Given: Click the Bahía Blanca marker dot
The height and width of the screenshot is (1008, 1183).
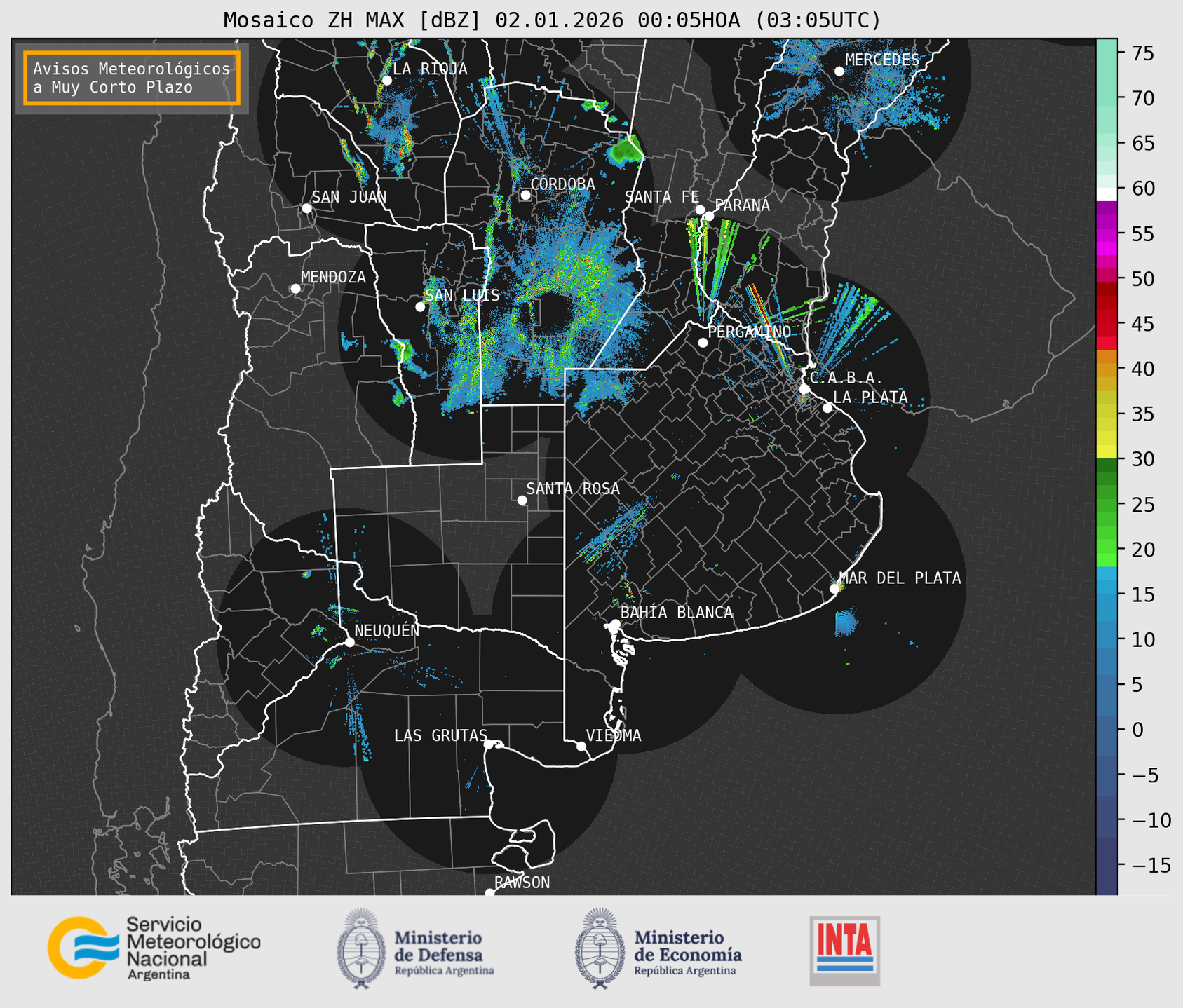Looking at the screenshot, I should click(x=615, y=623).
